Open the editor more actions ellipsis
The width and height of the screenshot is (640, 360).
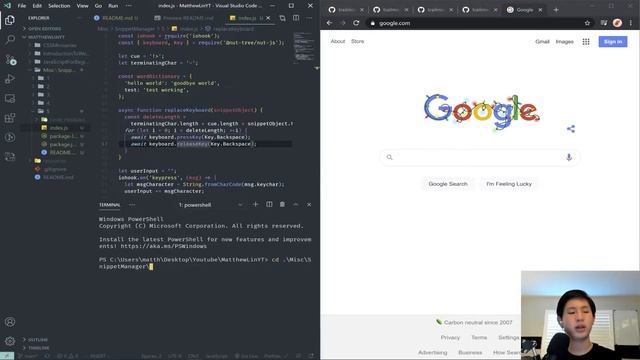point(309,18)
